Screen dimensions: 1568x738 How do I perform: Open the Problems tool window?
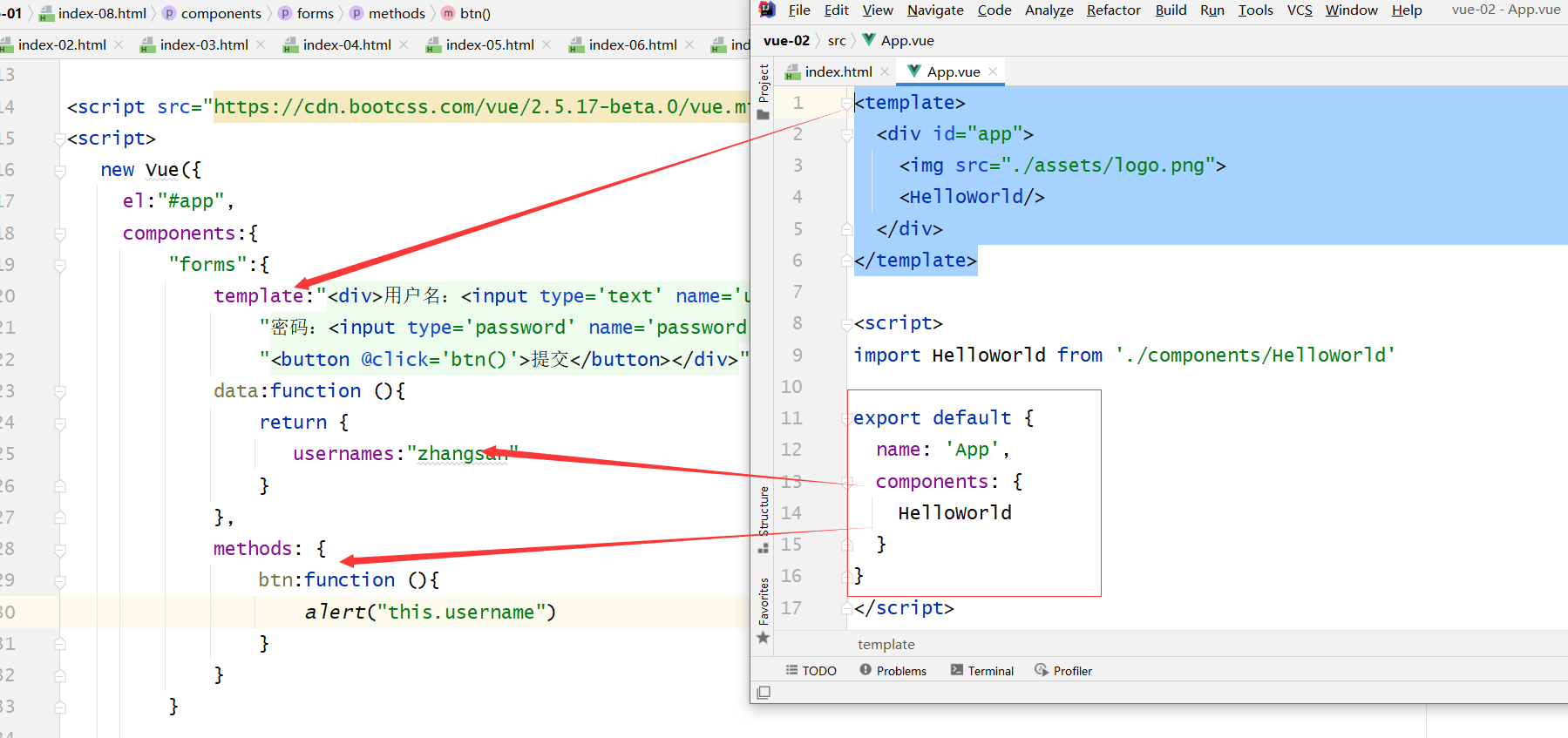coord(893,670)
